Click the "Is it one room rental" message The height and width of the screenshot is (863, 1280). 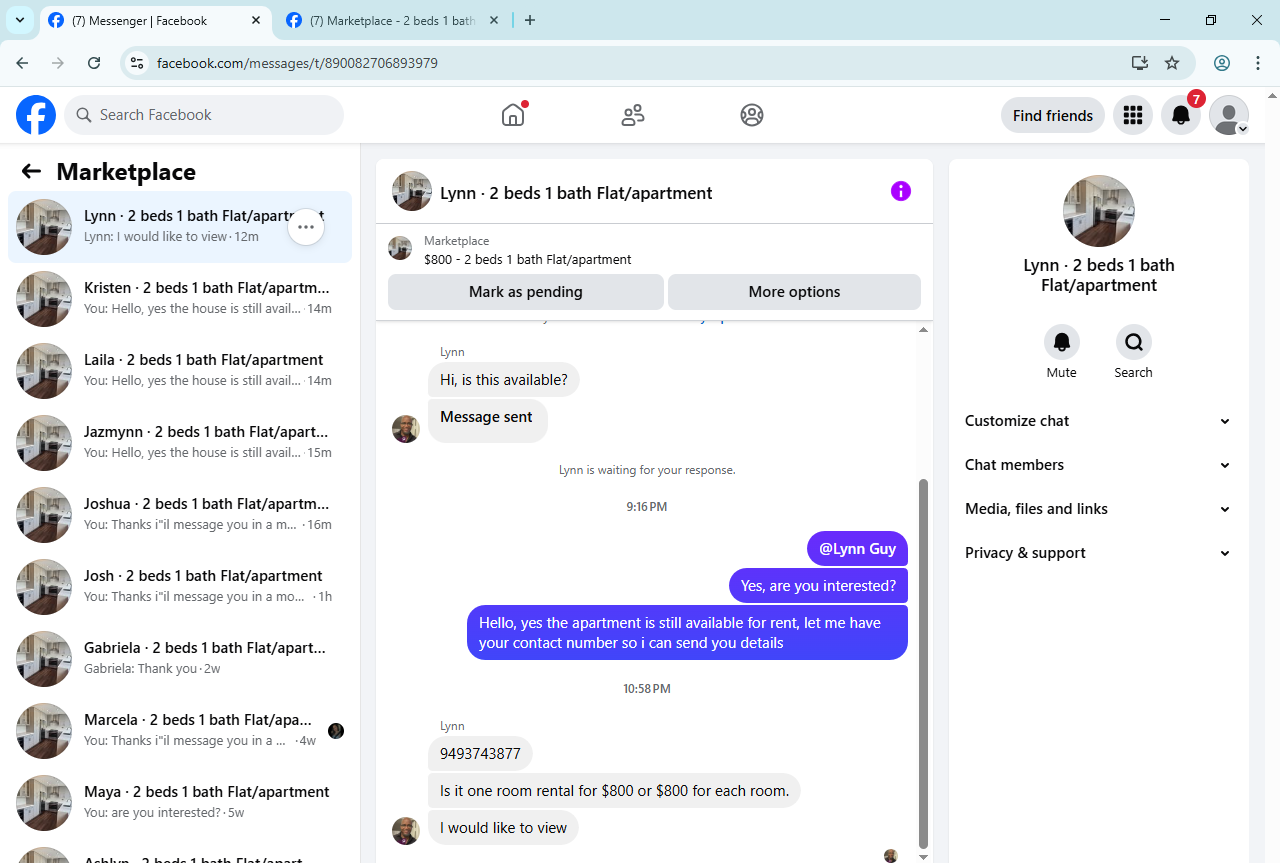coord(614,791)
